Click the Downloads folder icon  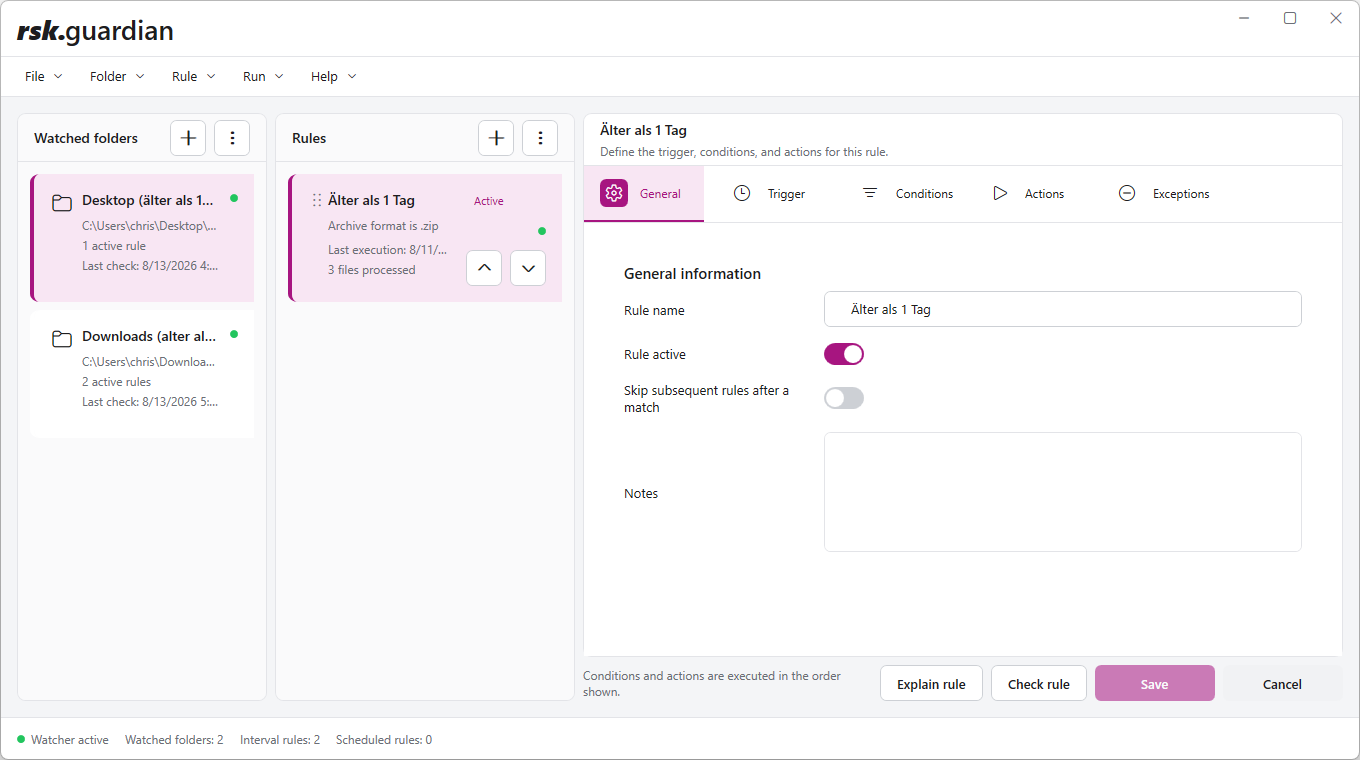click(x=62, y=339)
